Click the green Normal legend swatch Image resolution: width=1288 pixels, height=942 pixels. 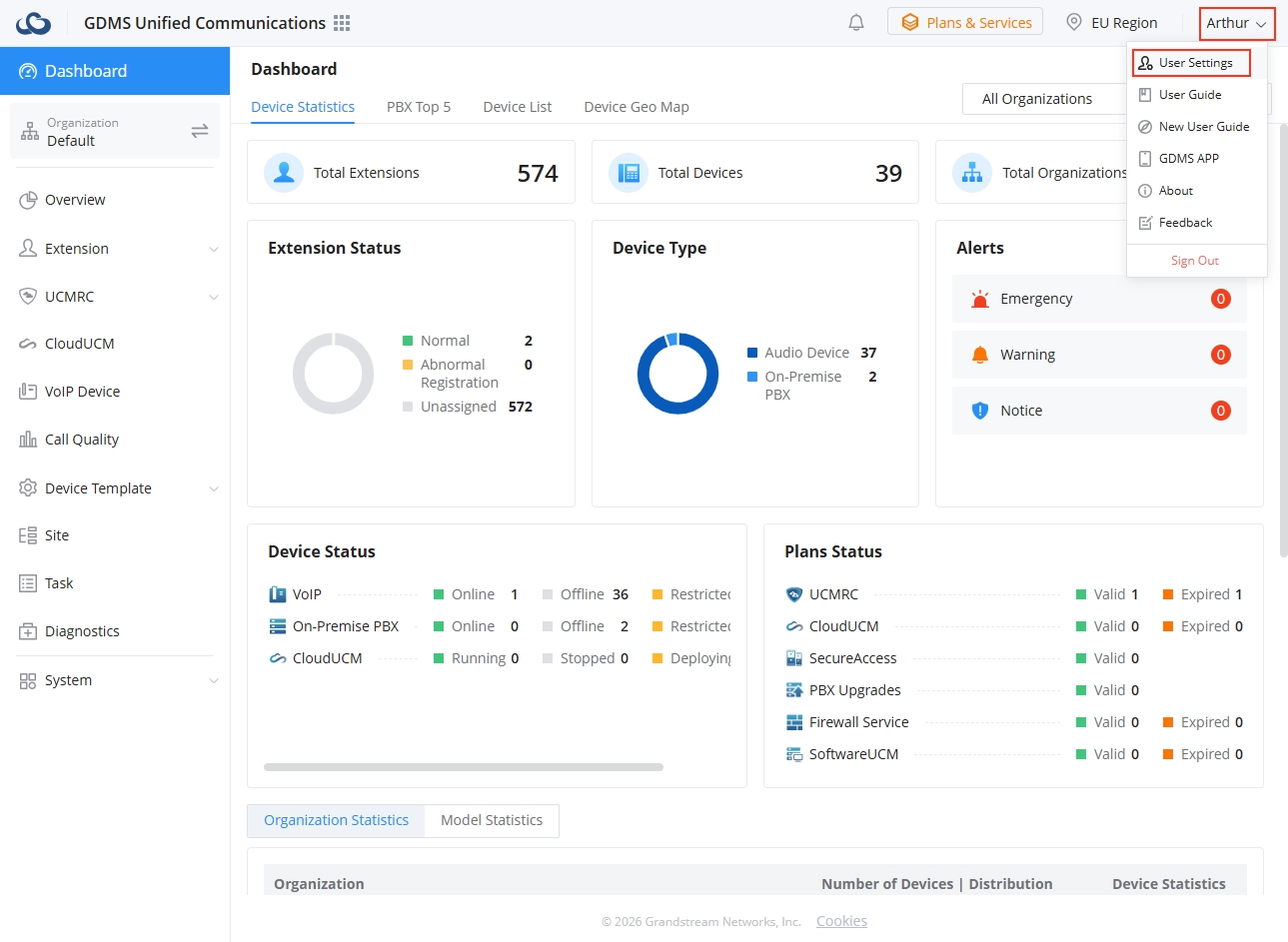pyautogui.click(x=408, y=341)
